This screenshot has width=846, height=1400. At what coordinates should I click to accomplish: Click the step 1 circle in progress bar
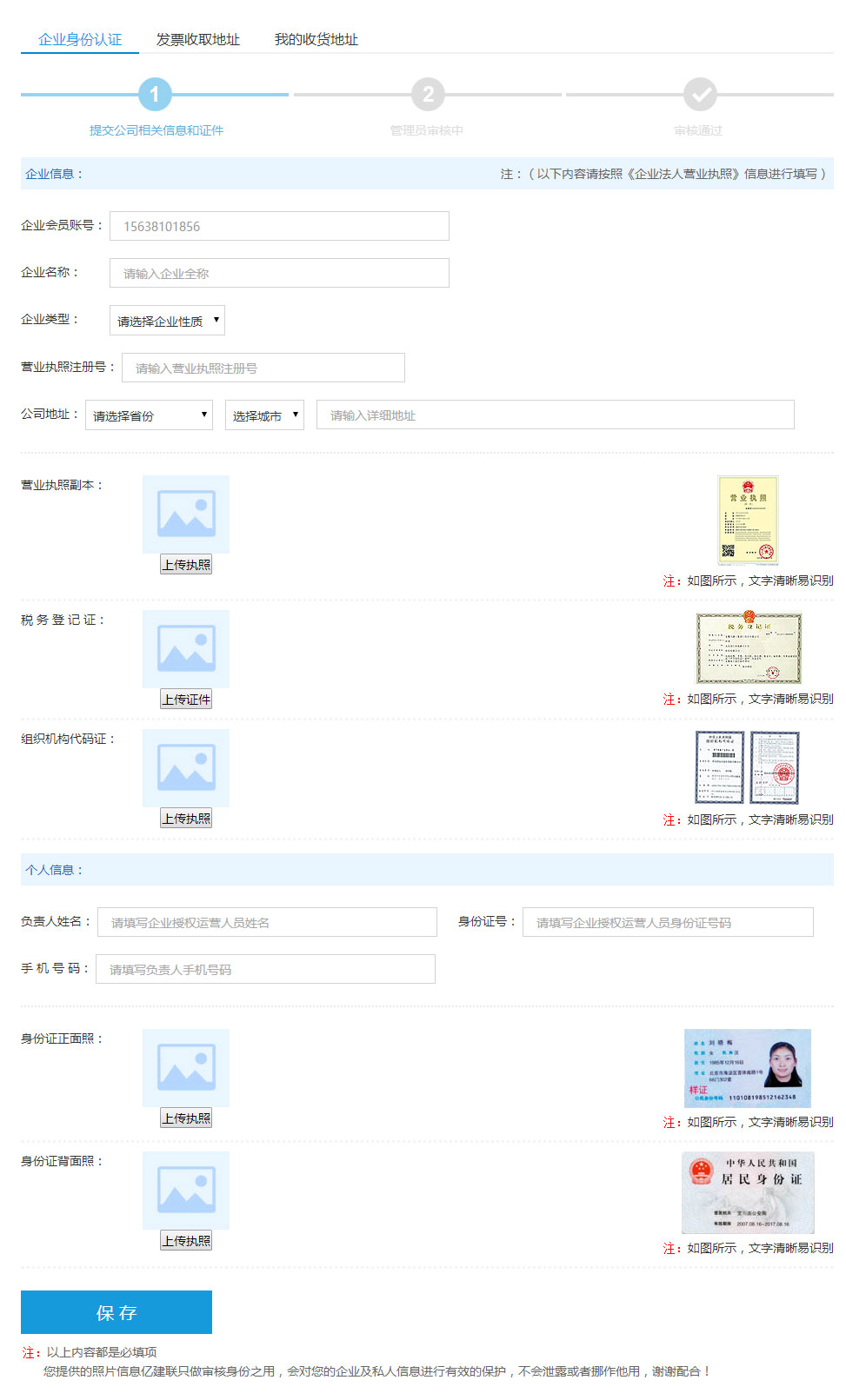pyautogui.click(x=155, y=94)
